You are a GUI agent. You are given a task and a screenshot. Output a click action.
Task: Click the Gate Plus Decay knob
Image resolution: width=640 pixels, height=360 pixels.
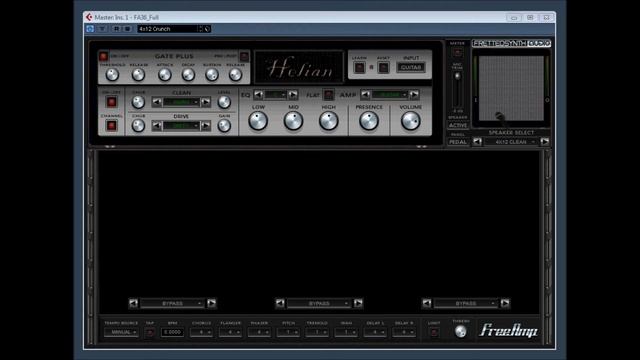pyautogui.click(x=188, y=75)
